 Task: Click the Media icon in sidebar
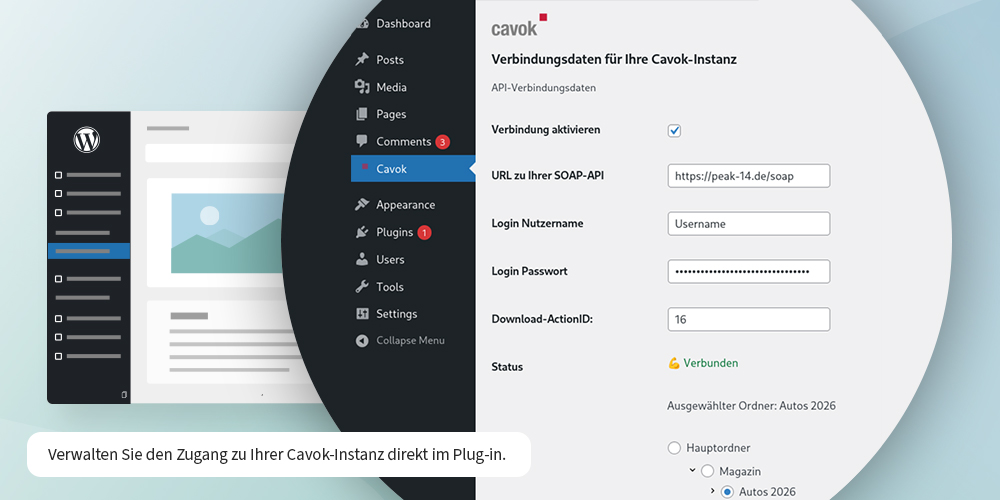362,87
